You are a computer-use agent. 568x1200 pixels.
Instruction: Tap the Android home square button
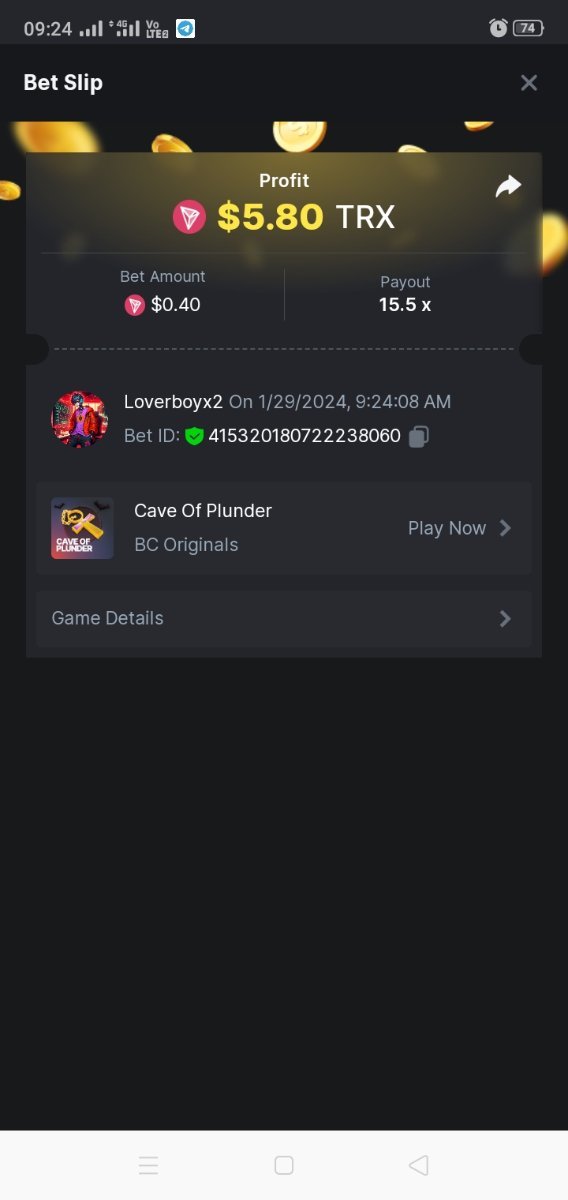point(284,1165)
